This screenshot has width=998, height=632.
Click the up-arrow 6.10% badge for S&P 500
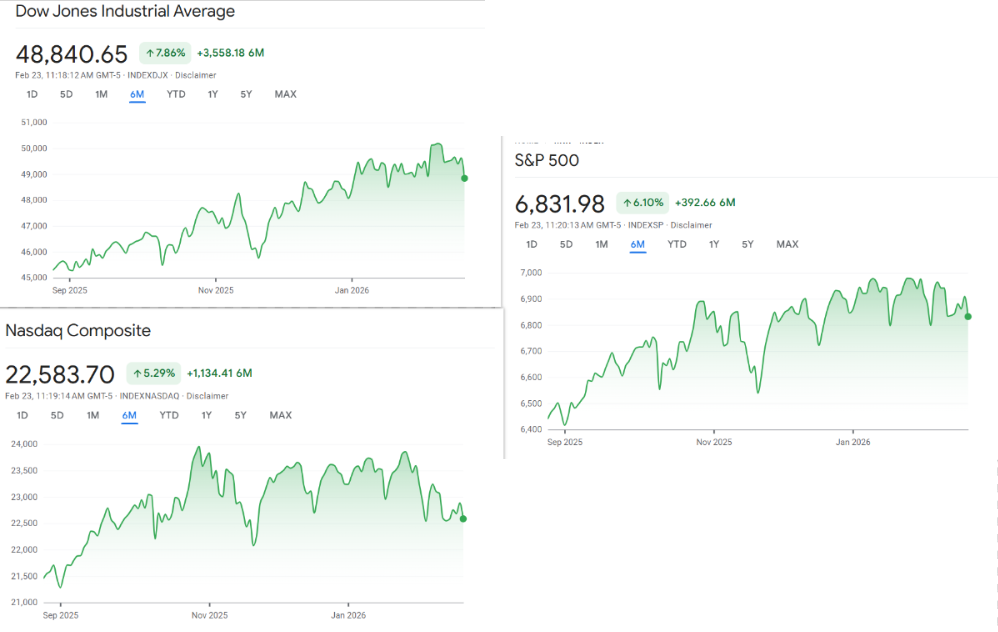(x=642, y=203)
